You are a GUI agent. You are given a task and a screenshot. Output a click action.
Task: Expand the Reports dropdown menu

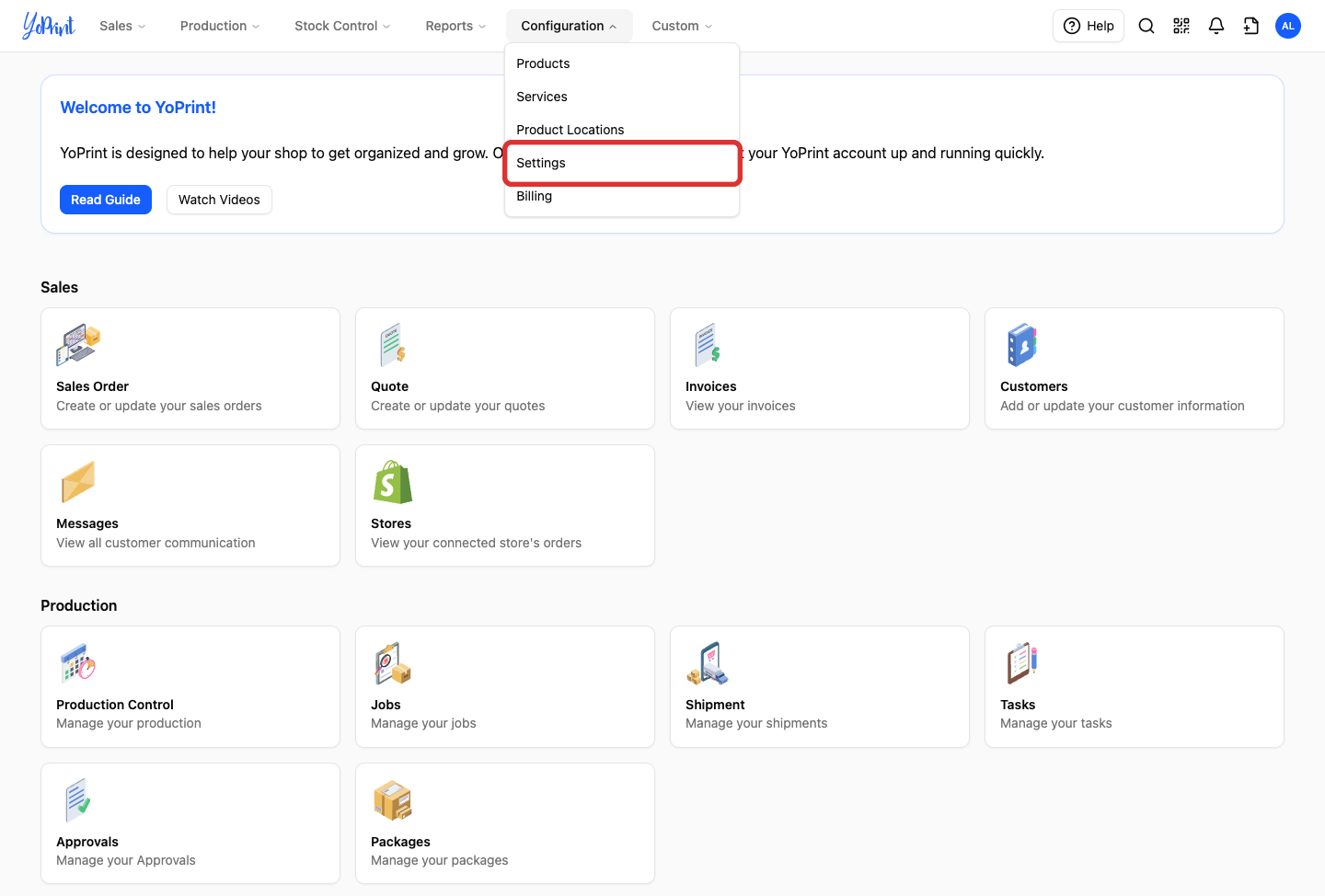click(x=455, y=26)
